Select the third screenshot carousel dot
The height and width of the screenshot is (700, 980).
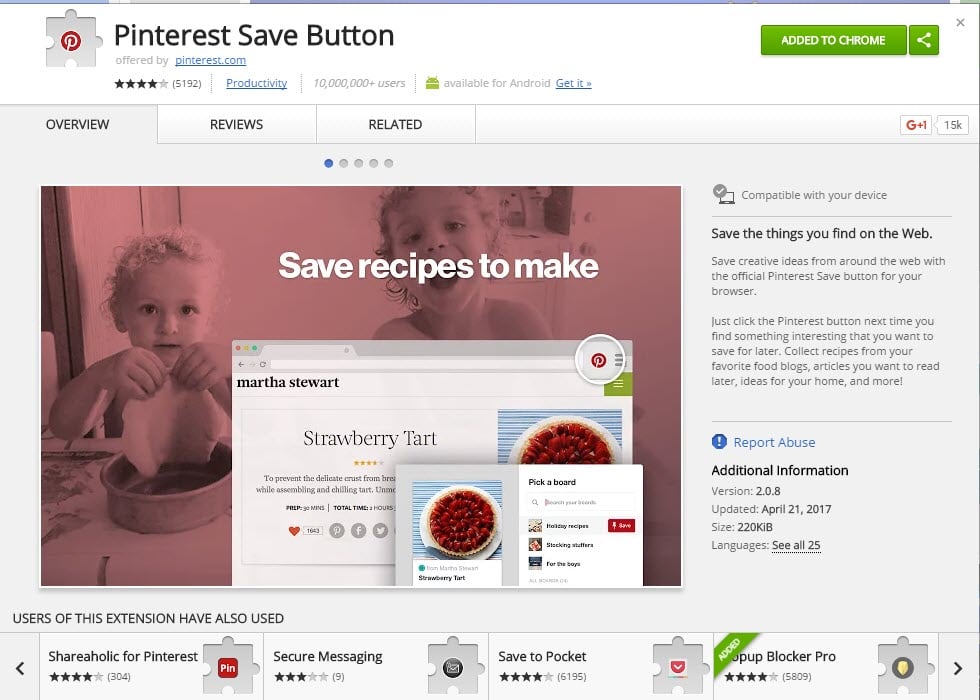(359, 163)
